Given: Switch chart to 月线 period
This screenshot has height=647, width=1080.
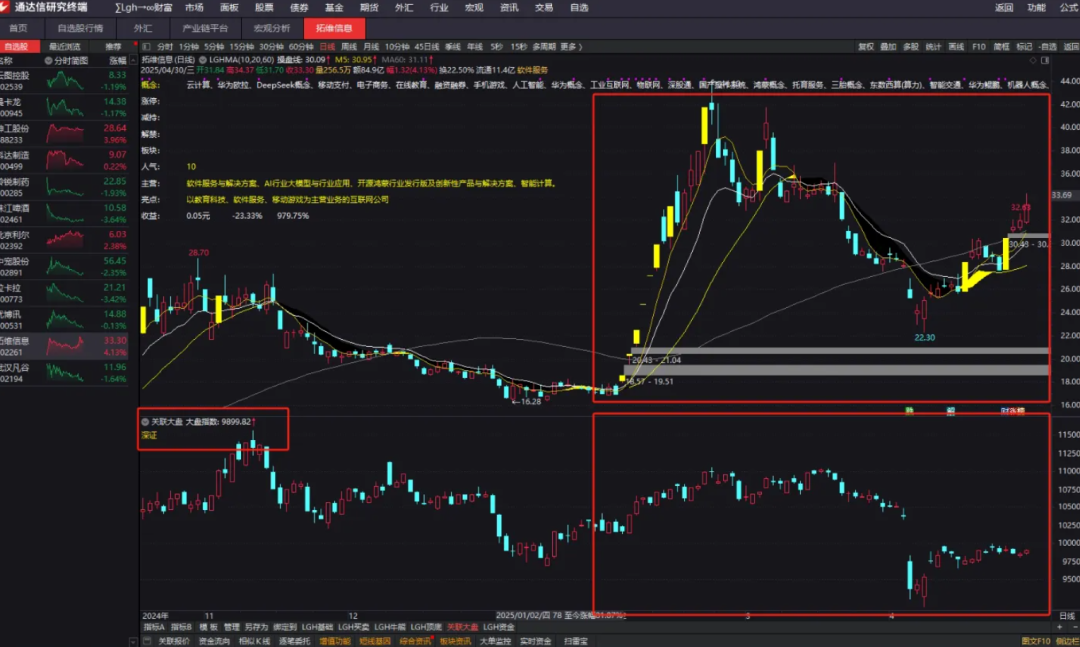Looking at the screenshot, I should click(371, 47).
